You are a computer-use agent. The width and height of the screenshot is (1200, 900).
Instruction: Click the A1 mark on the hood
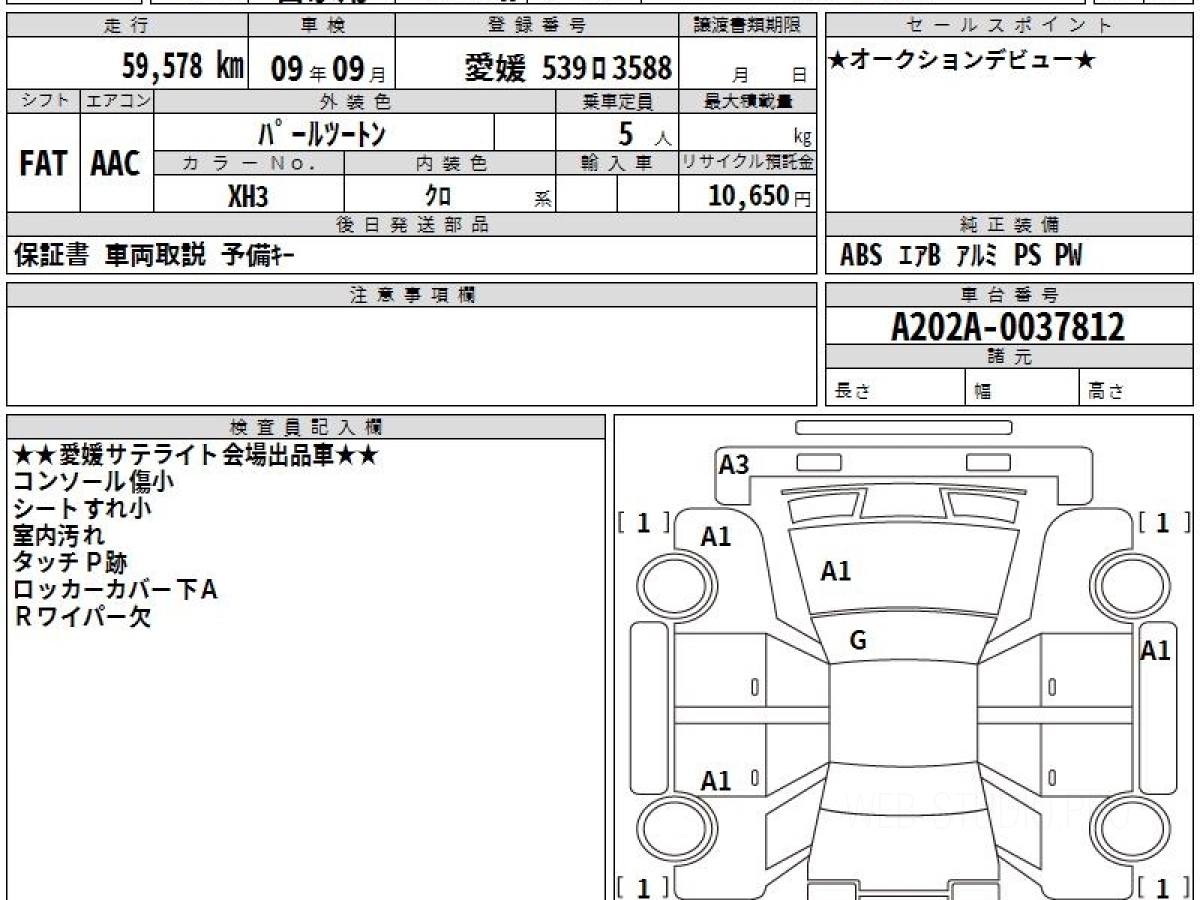(836, 571)
